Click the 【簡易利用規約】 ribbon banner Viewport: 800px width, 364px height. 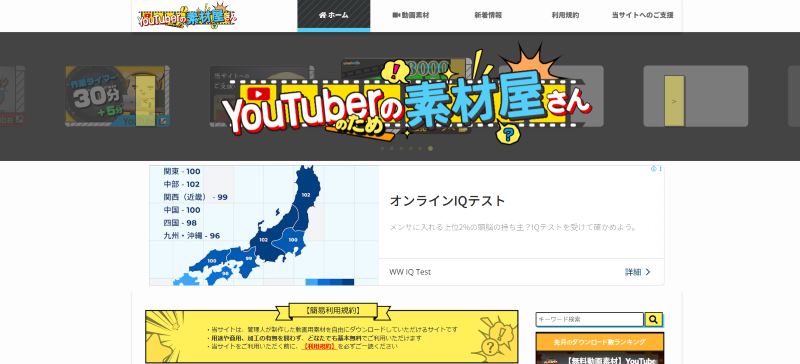click(x=333, y=310)
